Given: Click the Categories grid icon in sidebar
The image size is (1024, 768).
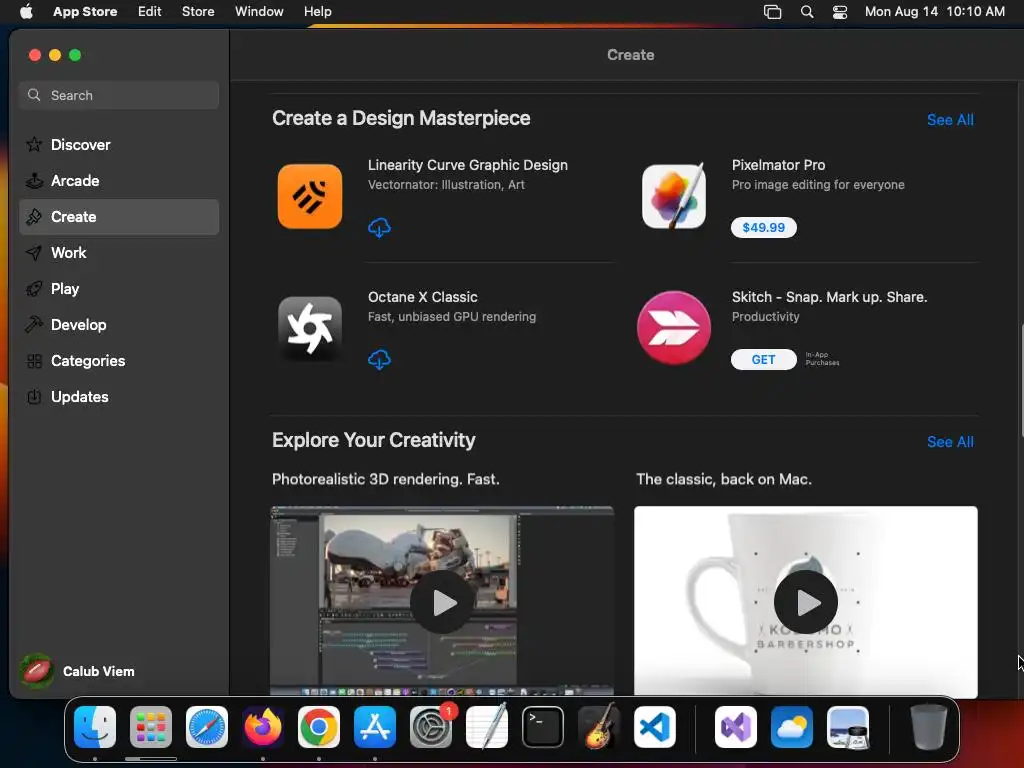Looking at the screenshot, I should click(34, 361).
